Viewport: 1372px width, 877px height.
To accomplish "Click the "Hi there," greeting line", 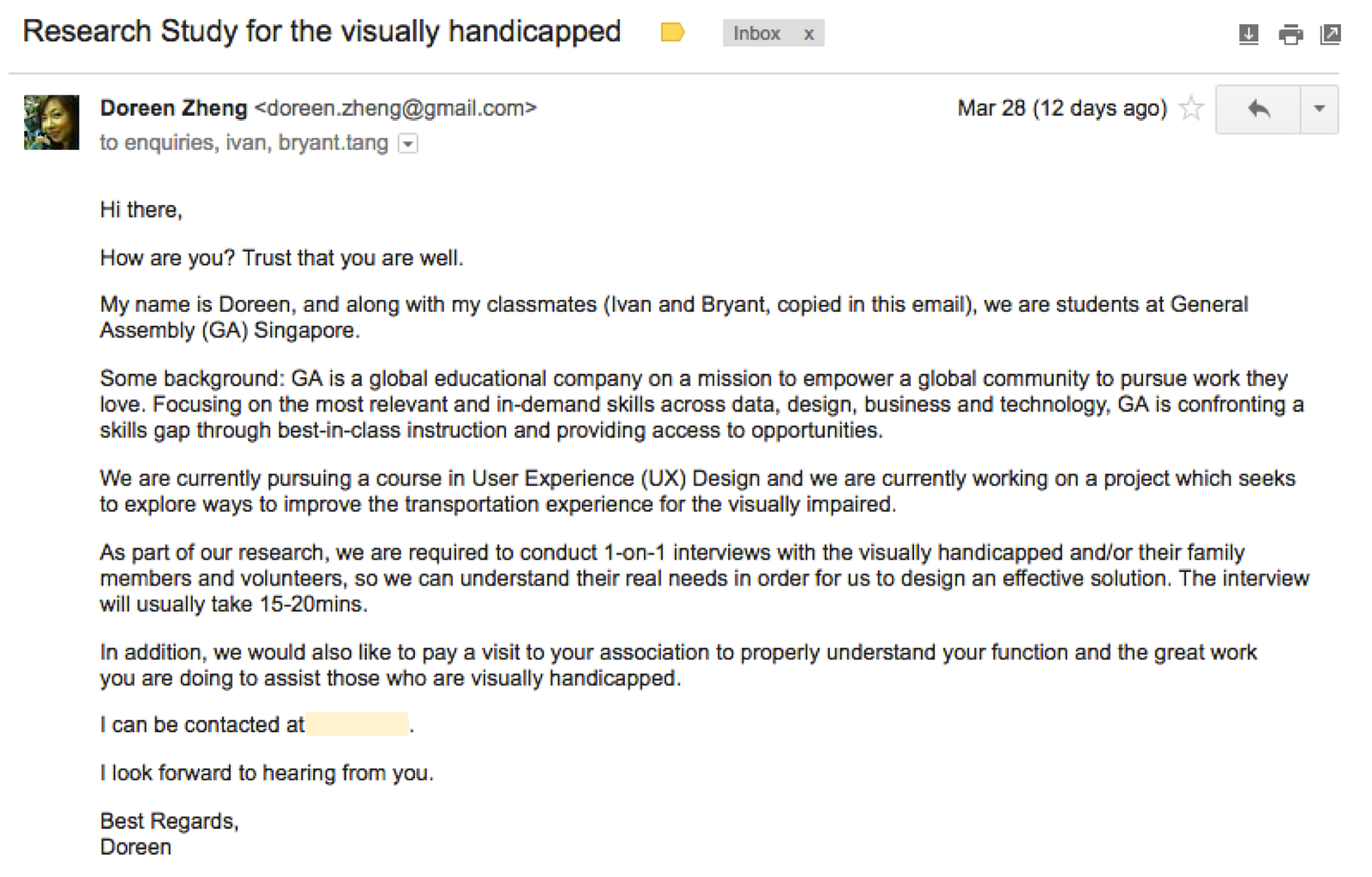I will [141, 210].
